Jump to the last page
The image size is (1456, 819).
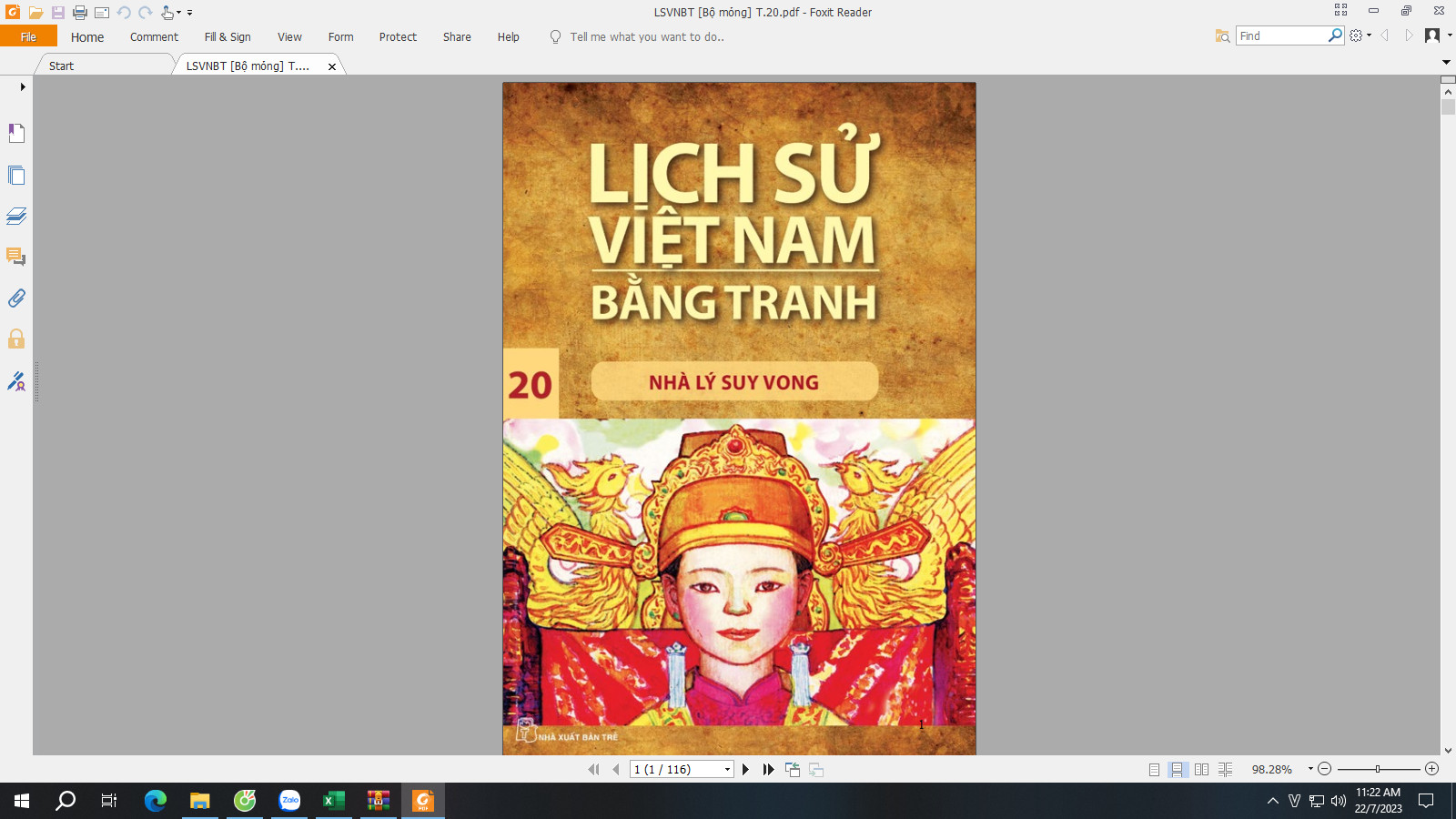click(768, 770)
